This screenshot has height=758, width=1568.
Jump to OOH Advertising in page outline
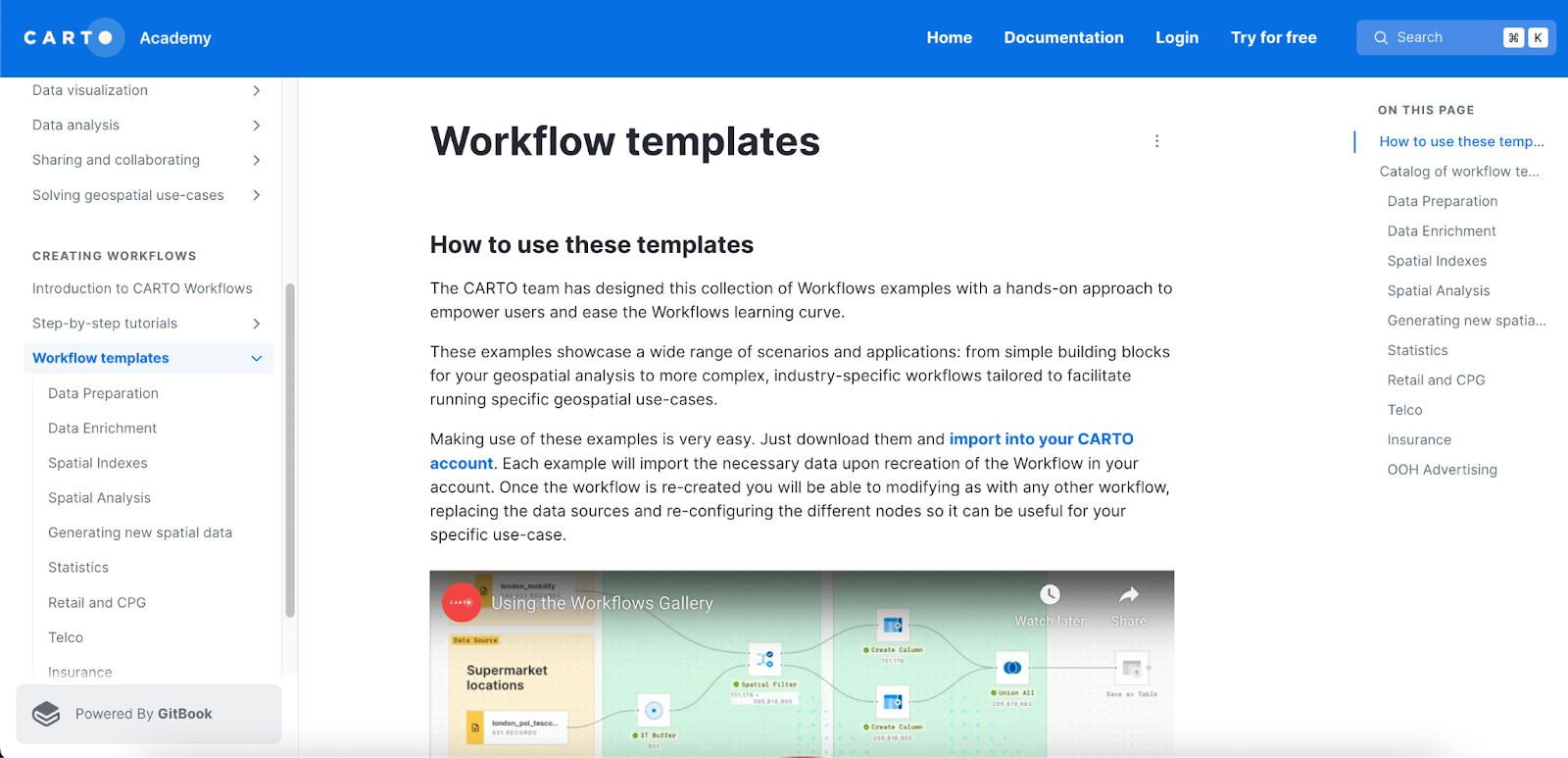1442,470
